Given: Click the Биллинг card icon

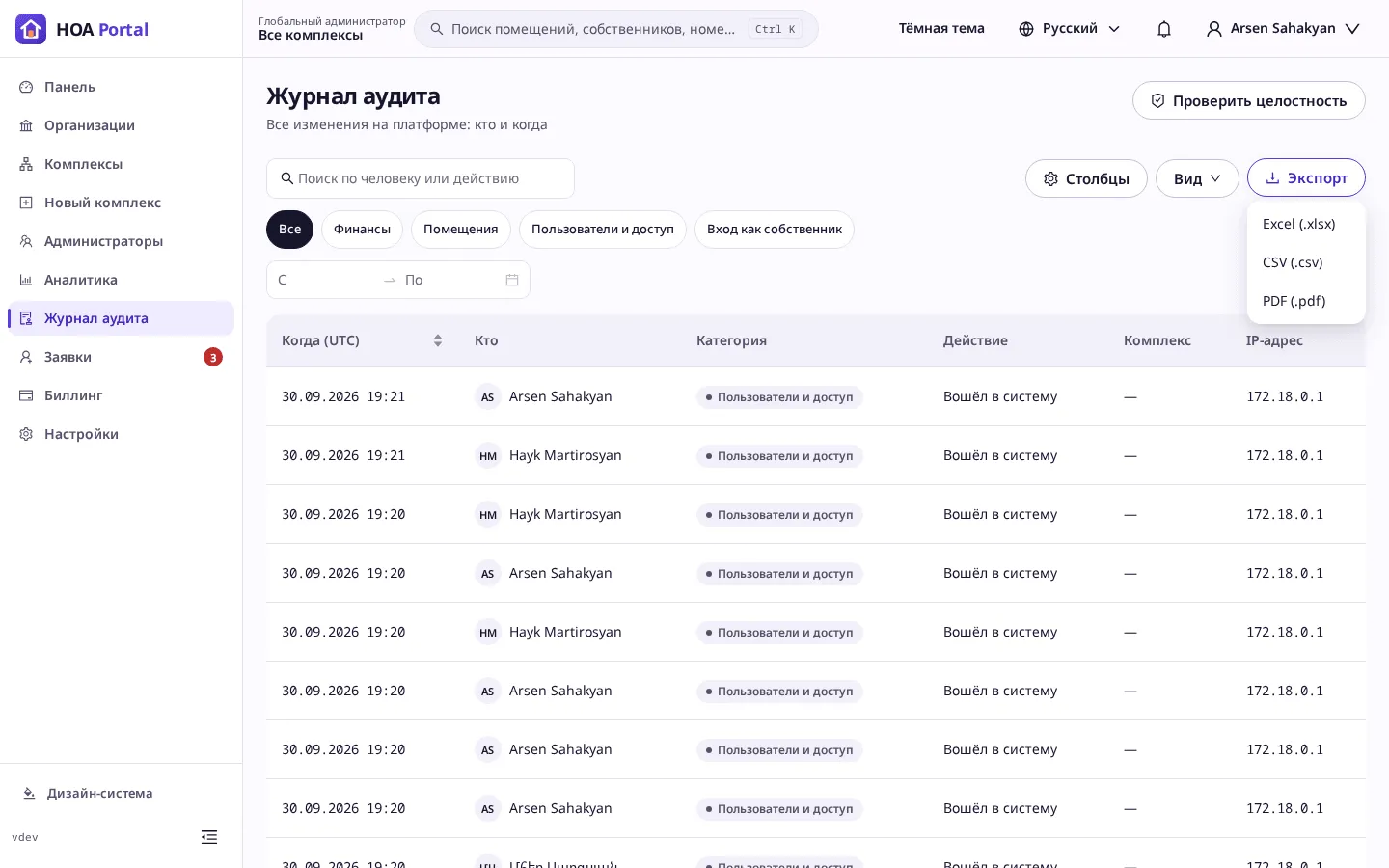Looking at the screenshot, I should 26,395.
